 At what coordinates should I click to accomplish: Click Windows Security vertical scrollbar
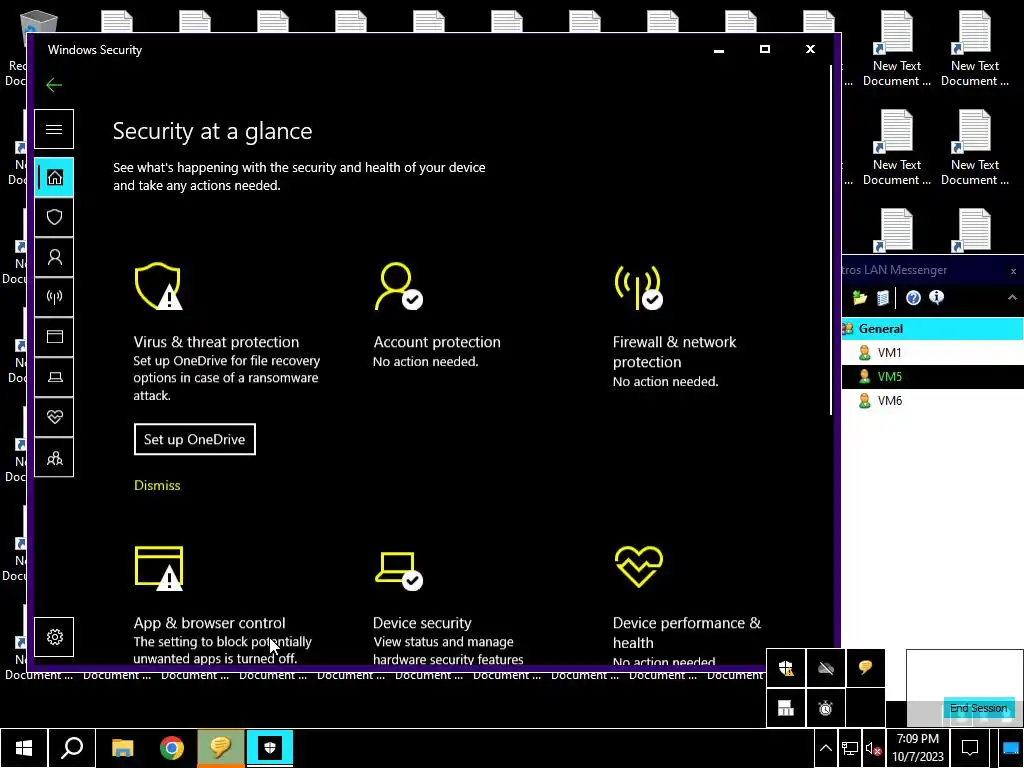831,238
